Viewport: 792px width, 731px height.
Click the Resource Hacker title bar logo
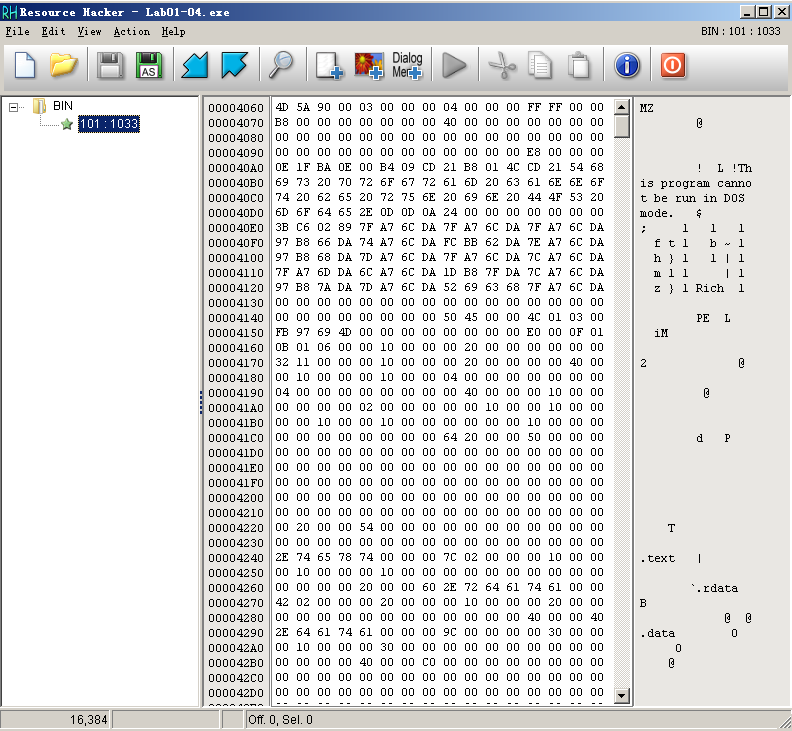pyautogui.click(x=10, y=12)
